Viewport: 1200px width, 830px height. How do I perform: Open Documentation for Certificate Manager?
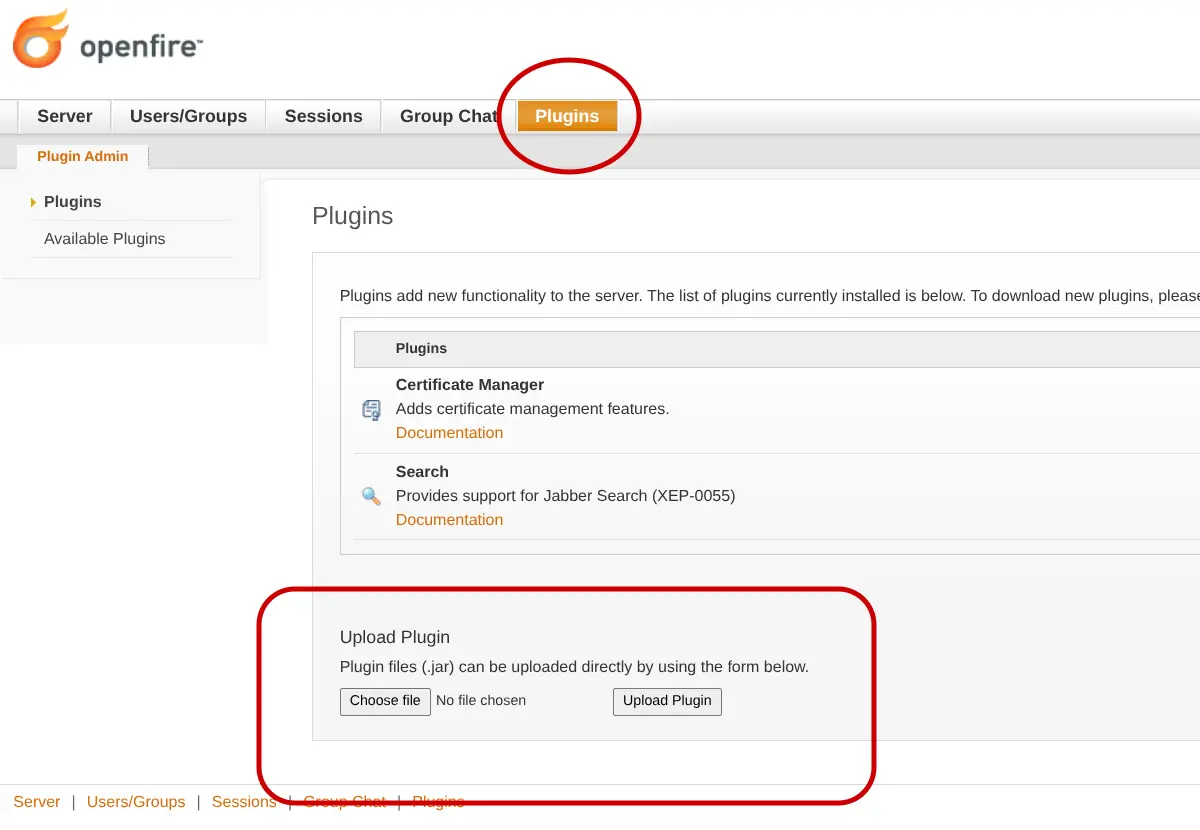(449, 432)
